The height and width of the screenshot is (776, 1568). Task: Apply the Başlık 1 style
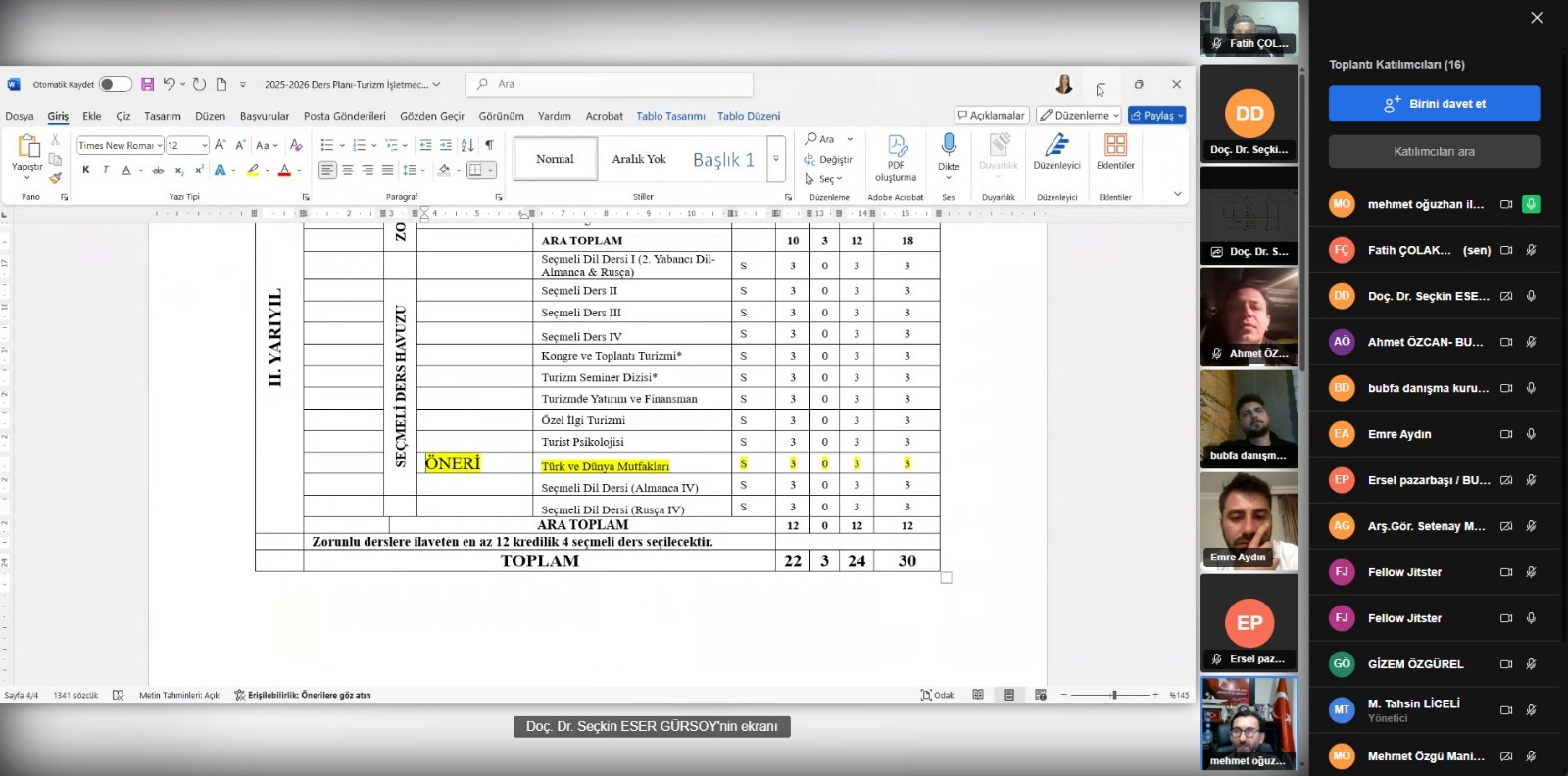[x=723, y=159]
